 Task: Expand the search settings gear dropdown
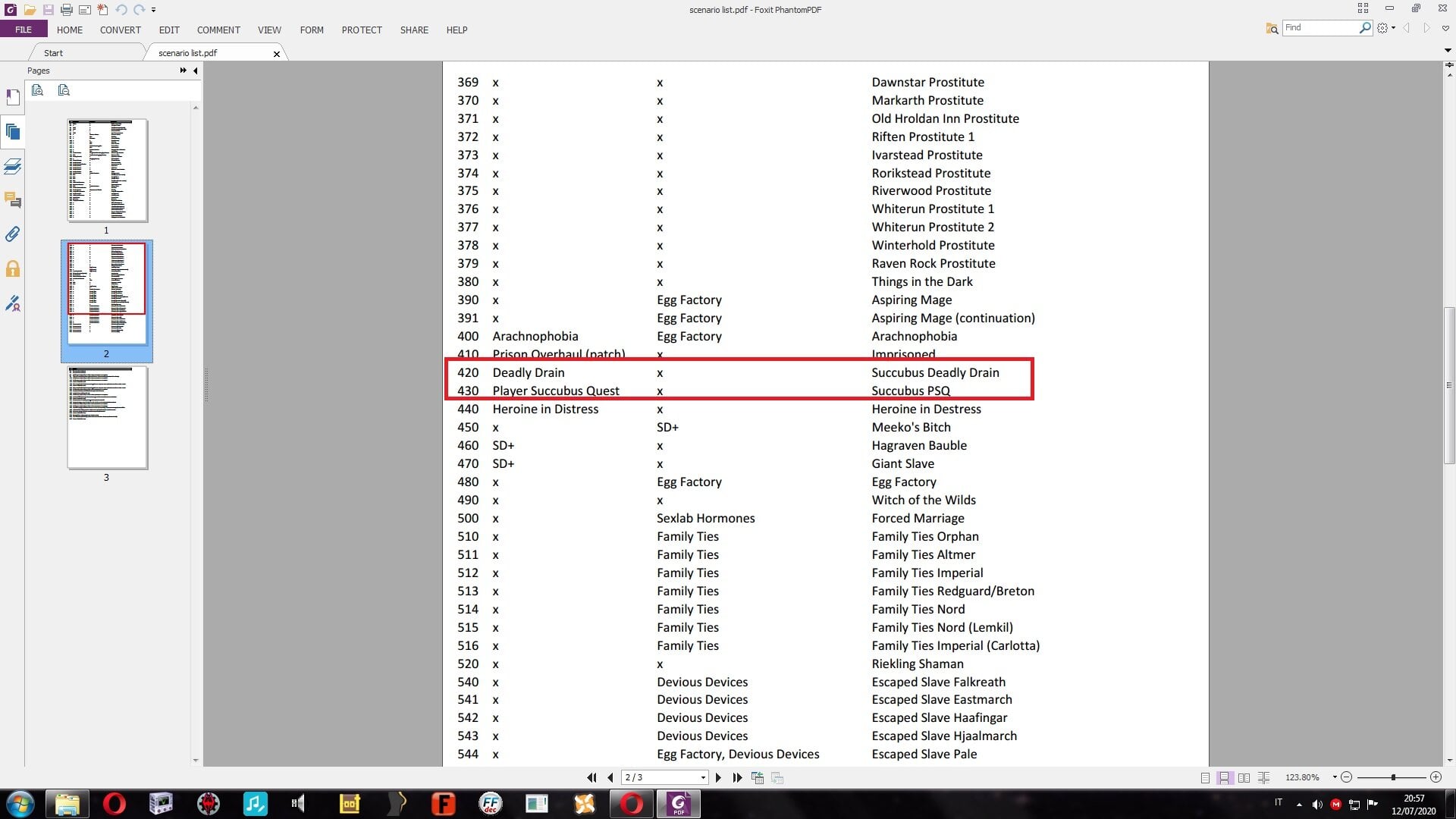click(1386, 28)
